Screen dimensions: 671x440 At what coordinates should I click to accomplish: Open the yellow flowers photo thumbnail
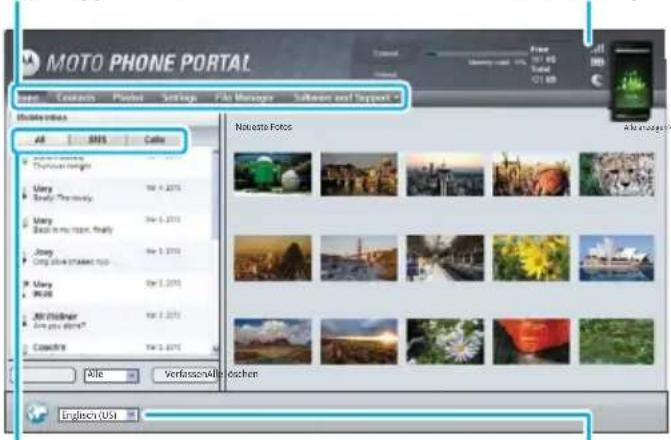coord(531,258)
